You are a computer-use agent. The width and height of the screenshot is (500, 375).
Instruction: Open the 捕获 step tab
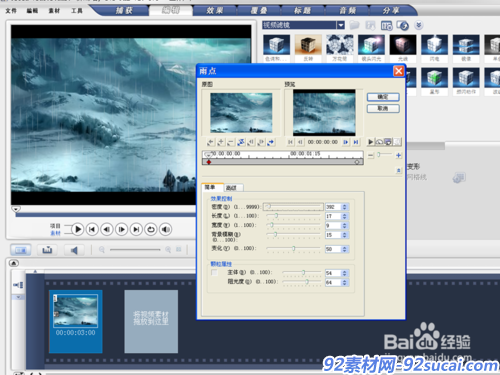[124, 11]
